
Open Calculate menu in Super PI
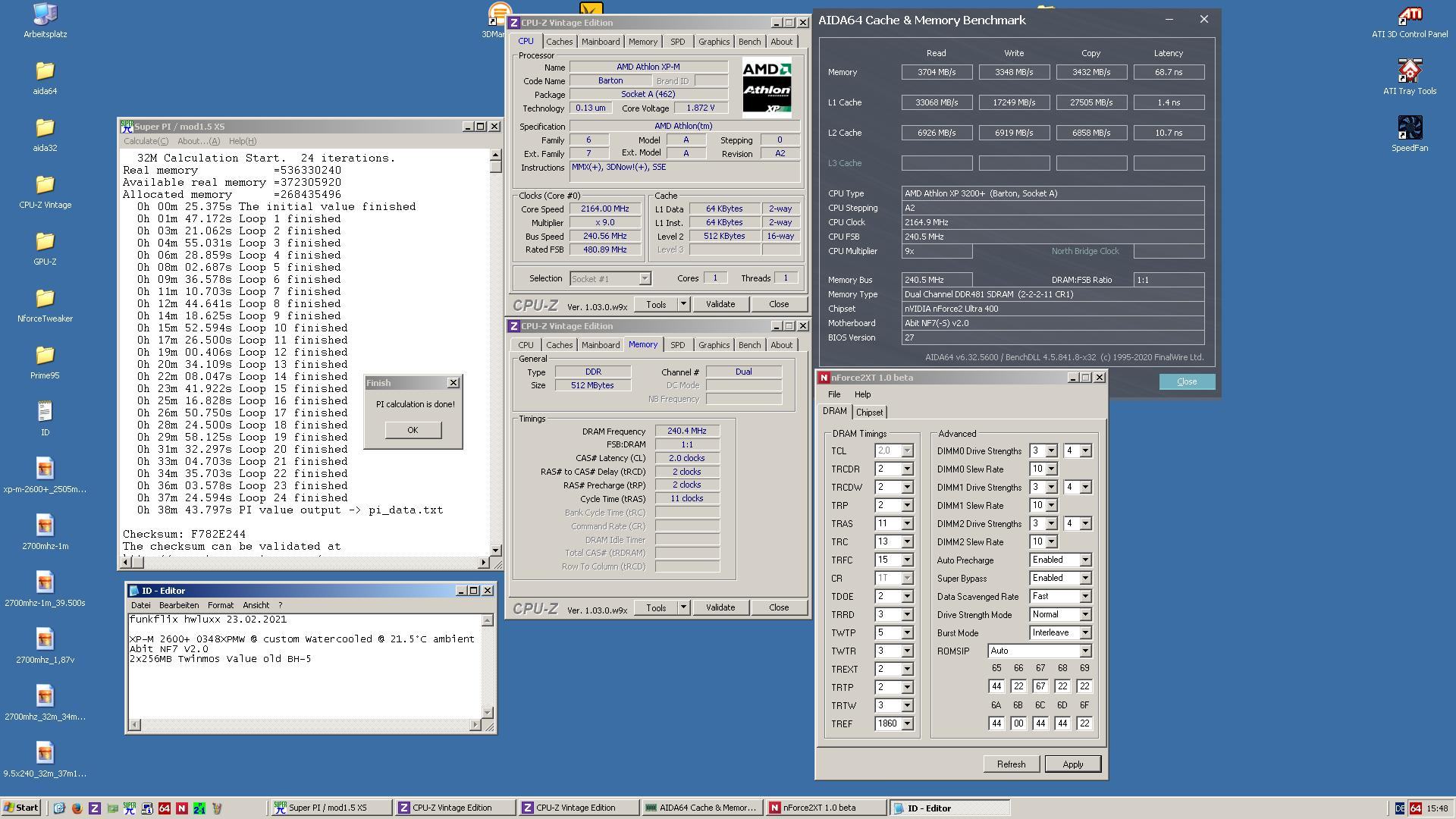click(146, 141)
